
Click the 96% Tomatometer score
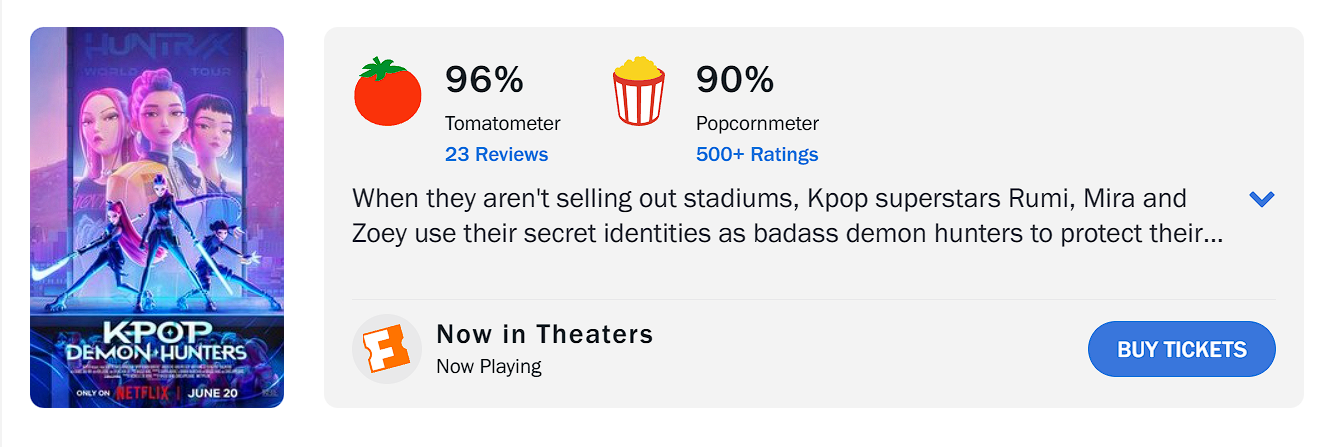pyautogui.click(x=484, y=79)
